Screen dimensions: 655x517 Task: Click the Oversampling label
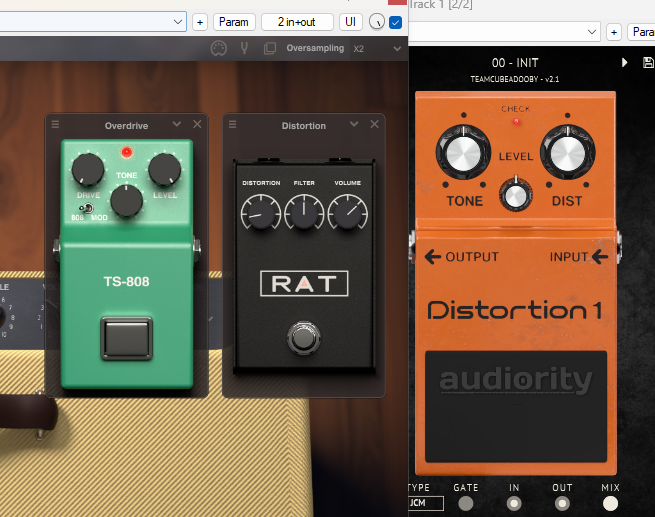(x=315, y=48)
